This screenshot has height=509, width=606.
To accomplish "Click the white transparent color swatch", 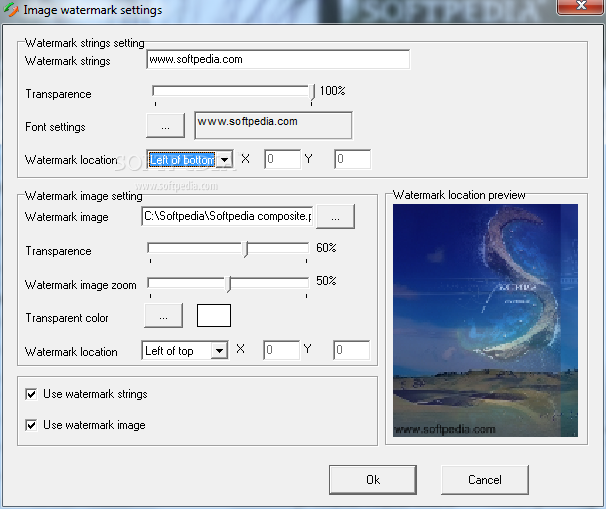I will coord(214,315).
